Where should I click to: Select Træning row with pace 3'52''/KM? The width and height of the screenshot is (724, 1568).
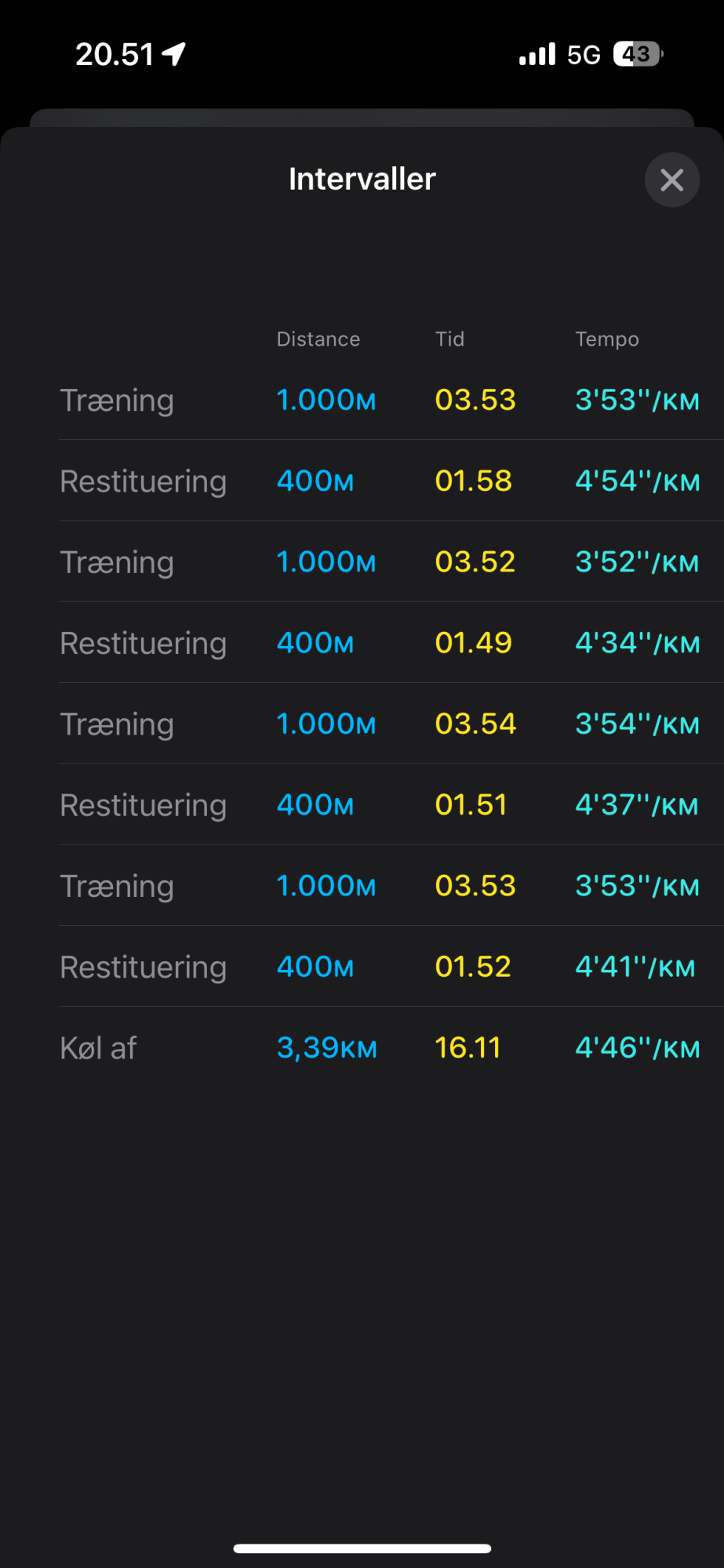pos(391,561)
